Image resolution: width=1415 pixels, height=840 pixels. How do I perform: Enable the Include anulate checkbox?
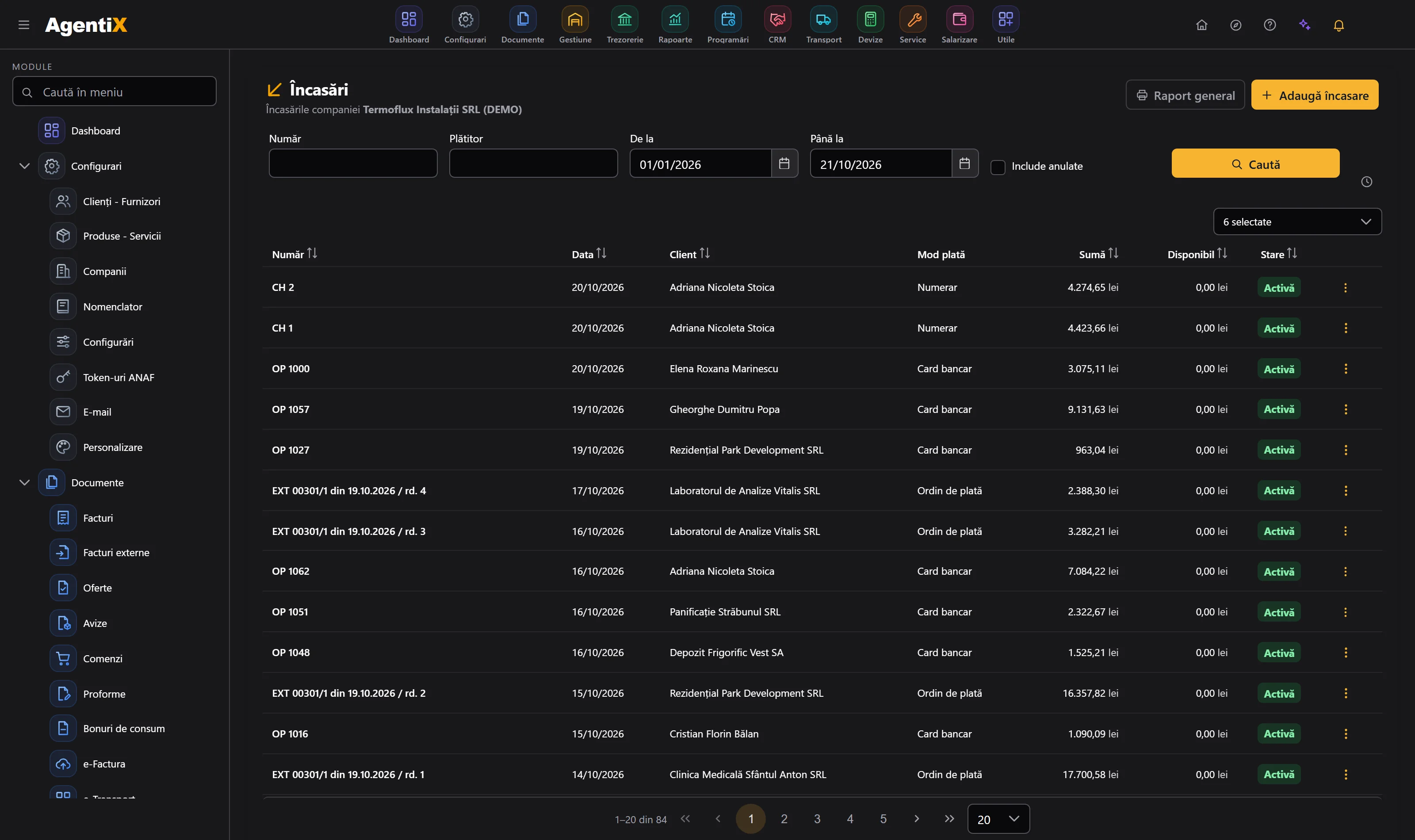point(997,167)
